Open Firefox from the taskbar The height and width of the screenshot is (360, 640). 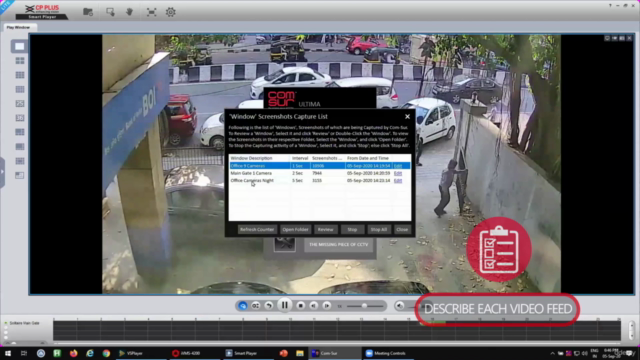pos(73,353)
